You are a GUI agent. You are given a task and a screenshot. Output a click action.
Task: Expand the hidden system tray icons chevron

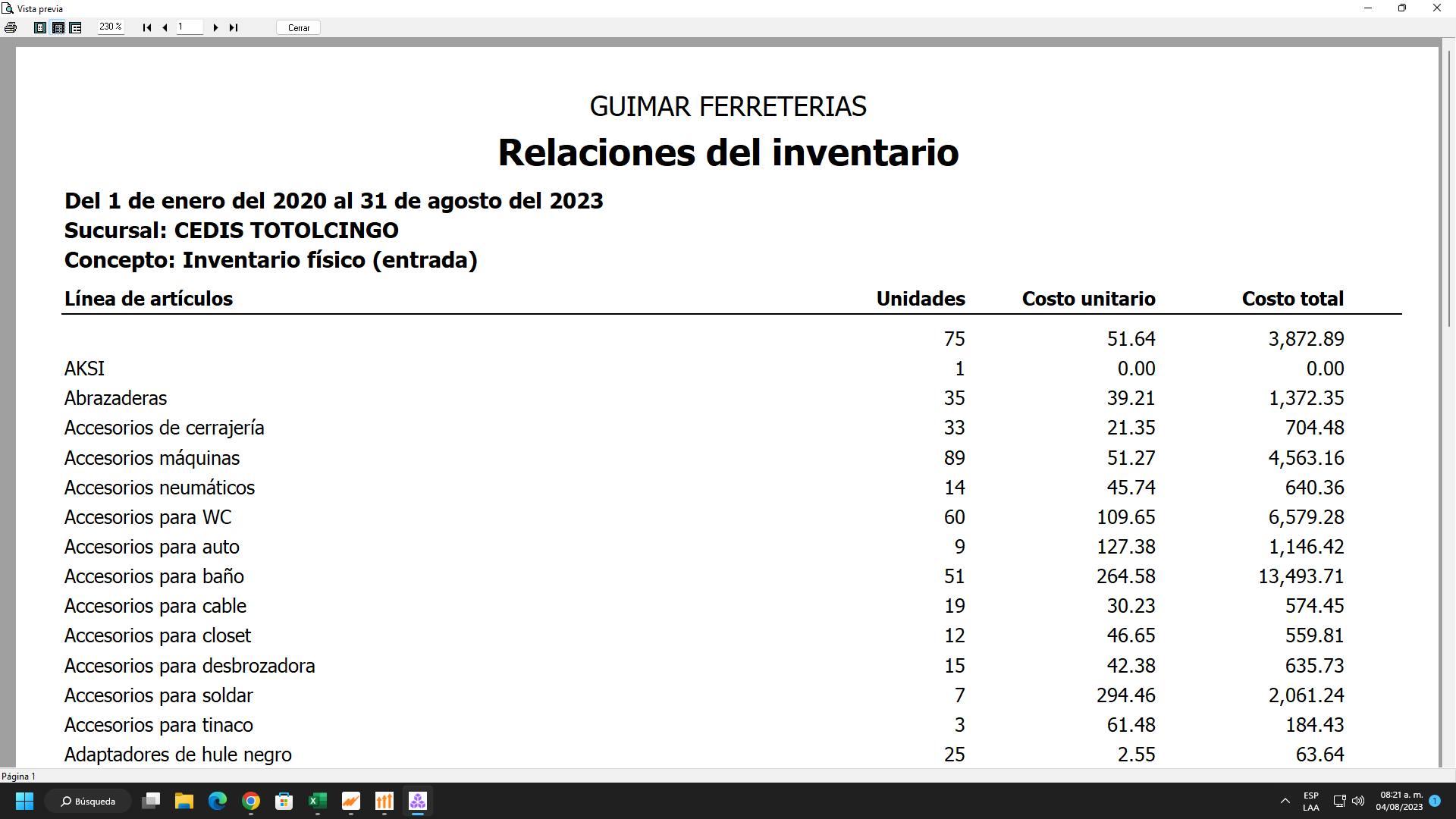coord(1285,801)
